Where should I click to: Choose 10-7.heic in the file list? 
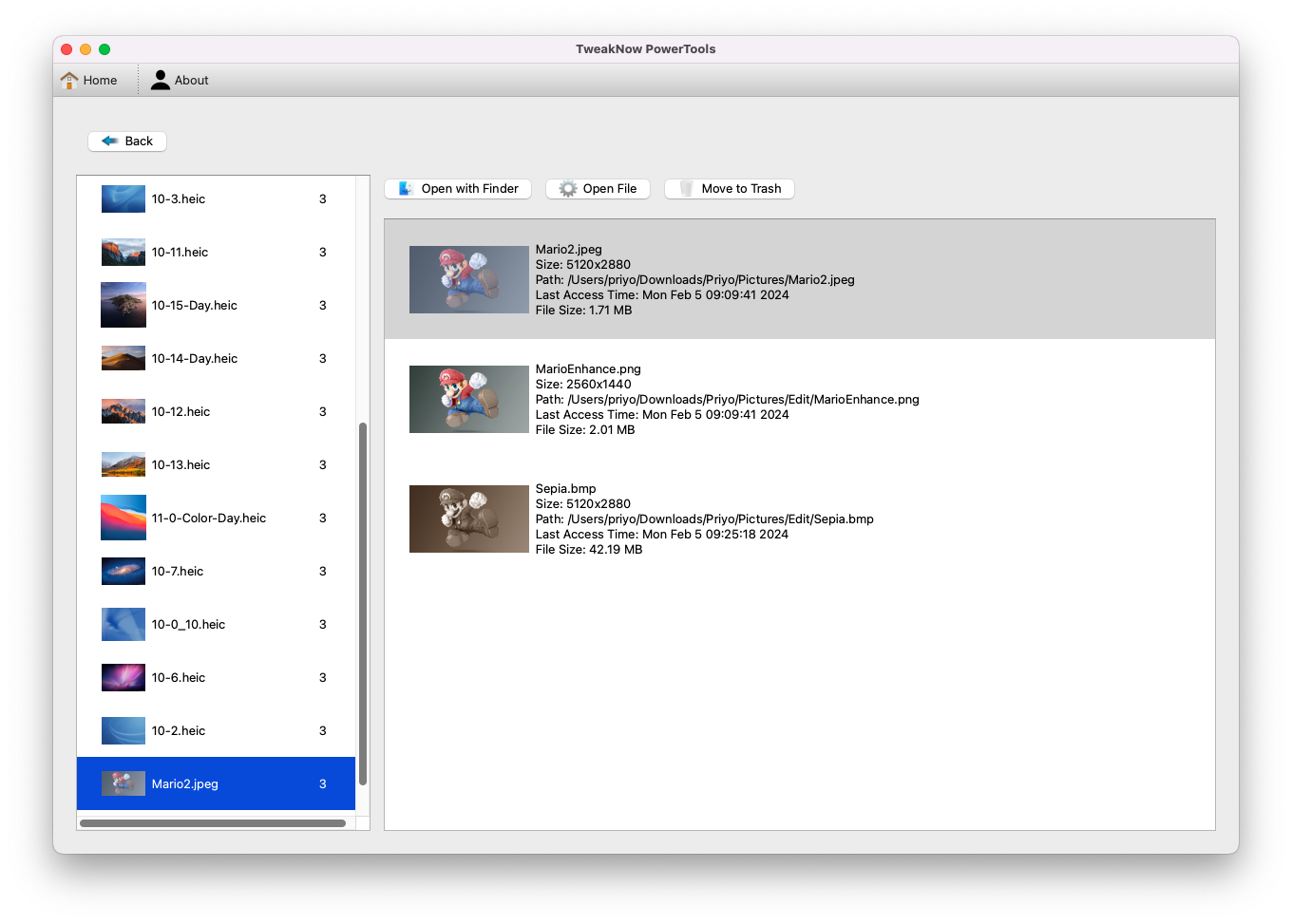point(178,571)
